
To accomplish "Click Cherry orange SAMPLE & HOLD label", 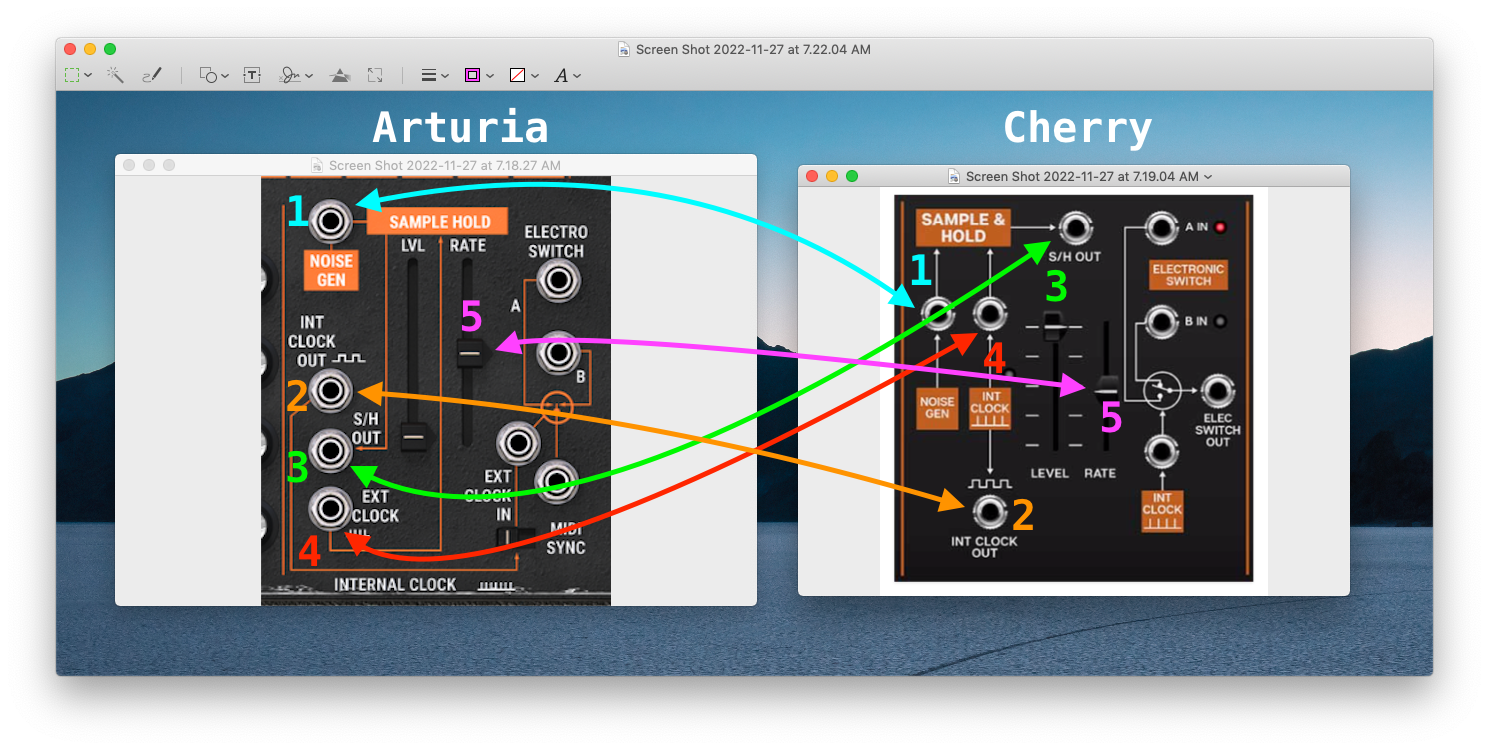I will click(962, 228).
